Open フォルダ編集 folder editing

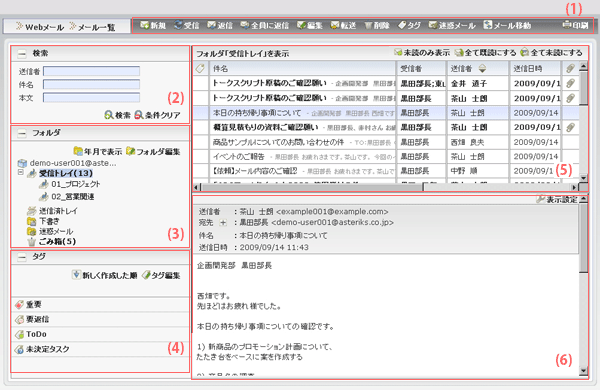click(153, 152)
